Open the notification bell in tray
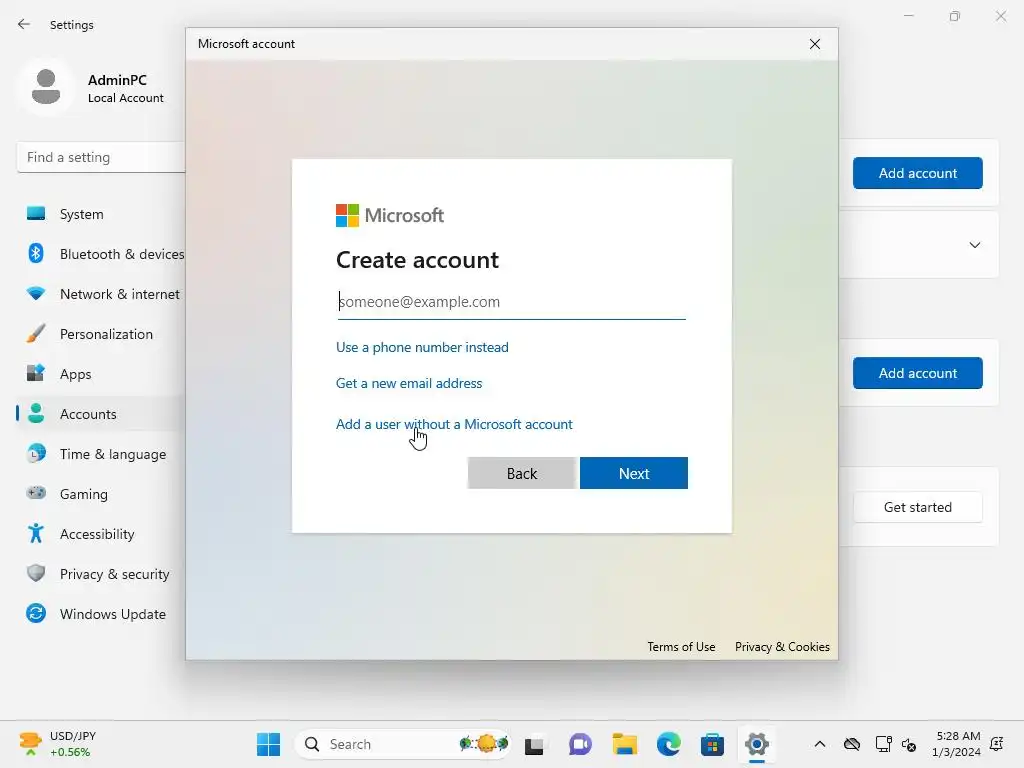 click(x=997, y=744)
